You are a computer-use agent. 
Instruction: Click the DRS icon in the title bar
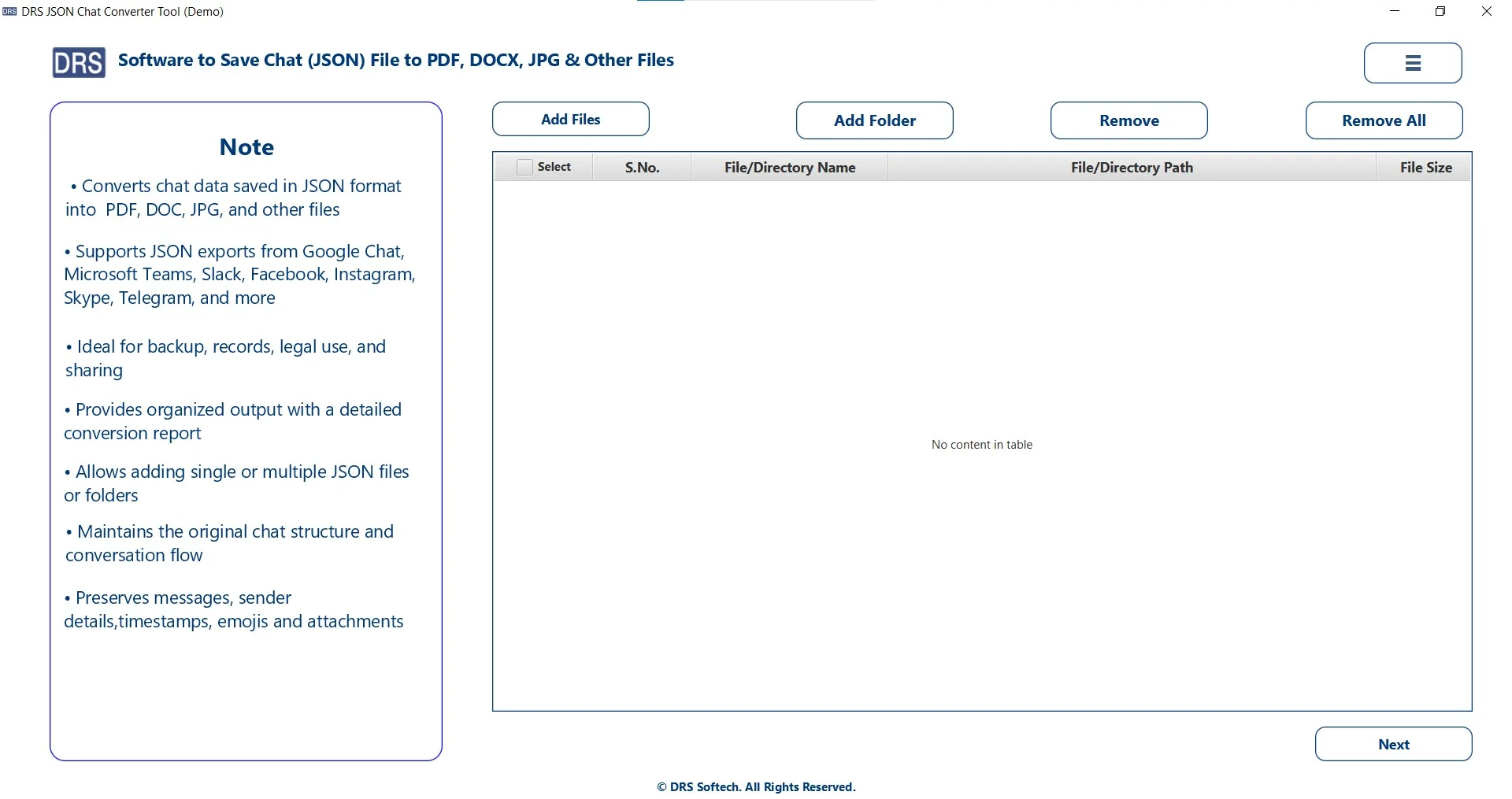(9, 11)
